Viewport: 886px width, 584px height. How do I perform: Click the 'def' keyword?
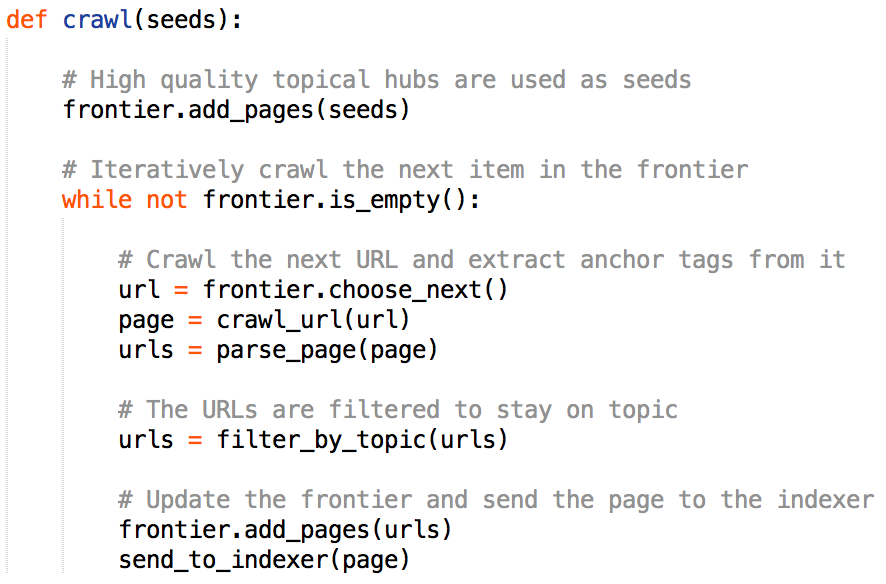point(26,20)
